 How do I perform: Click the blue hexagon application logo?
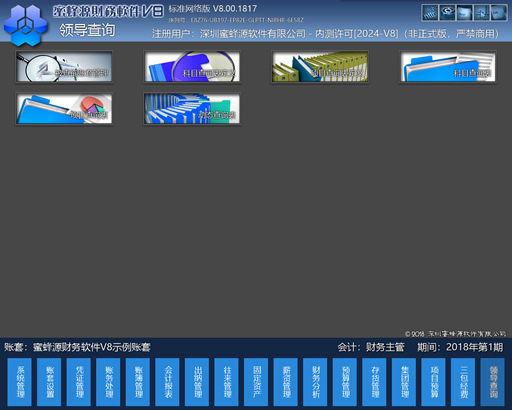click(x=25, y=25)
